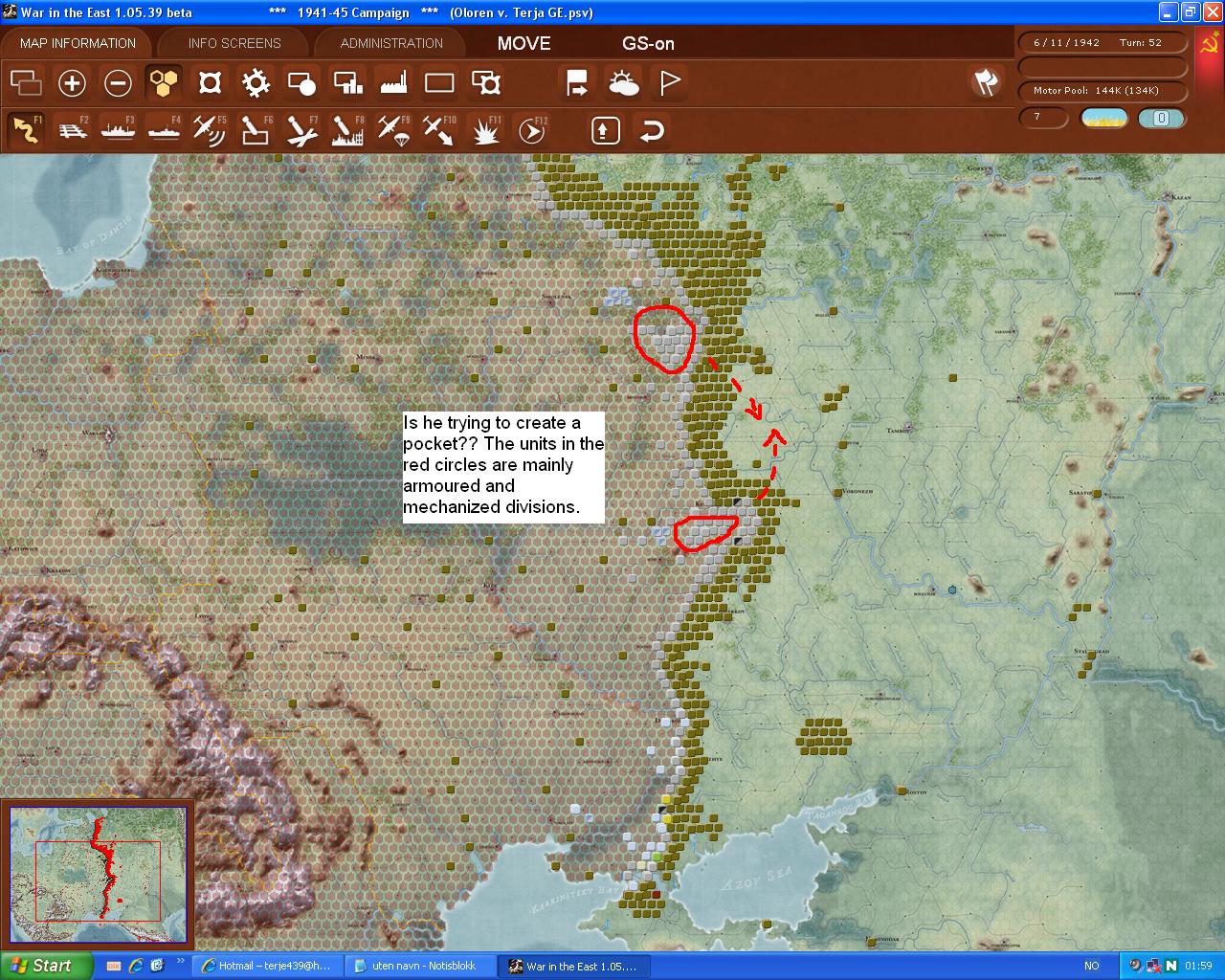Click the GS-on ground support toggle
Image resolution: width=1225 pixels, height=980 pixels.
(x=649, y=43)
